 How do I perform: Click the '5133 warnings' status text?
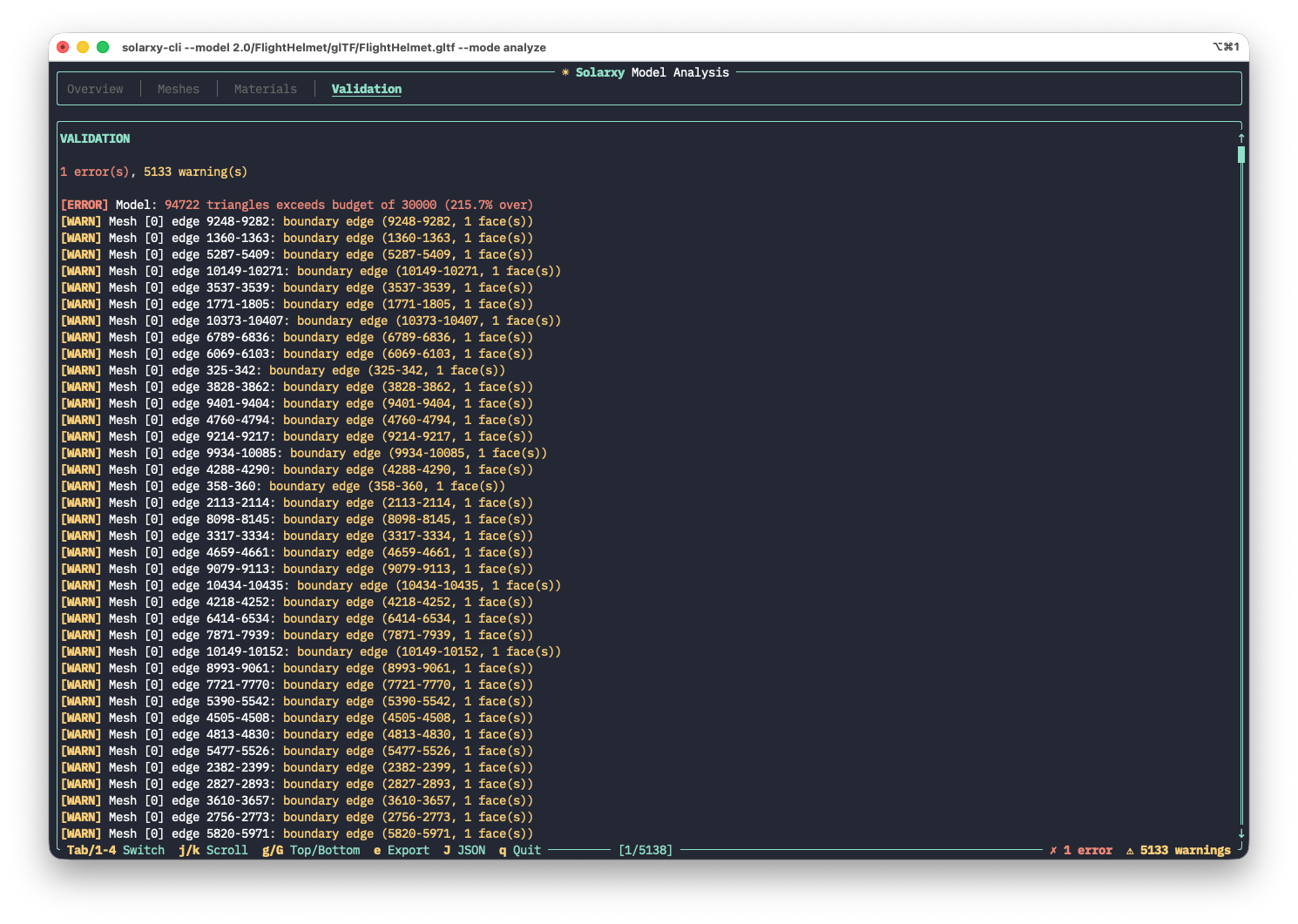(1186, 850)
